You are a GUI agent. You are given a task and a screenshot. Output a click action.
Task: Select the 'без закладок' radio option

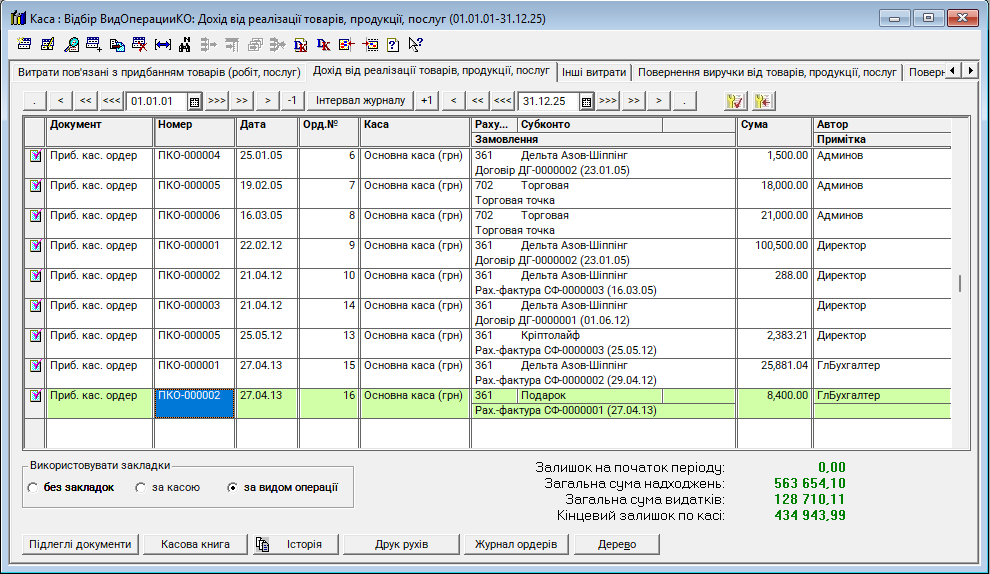click(33, 488)
